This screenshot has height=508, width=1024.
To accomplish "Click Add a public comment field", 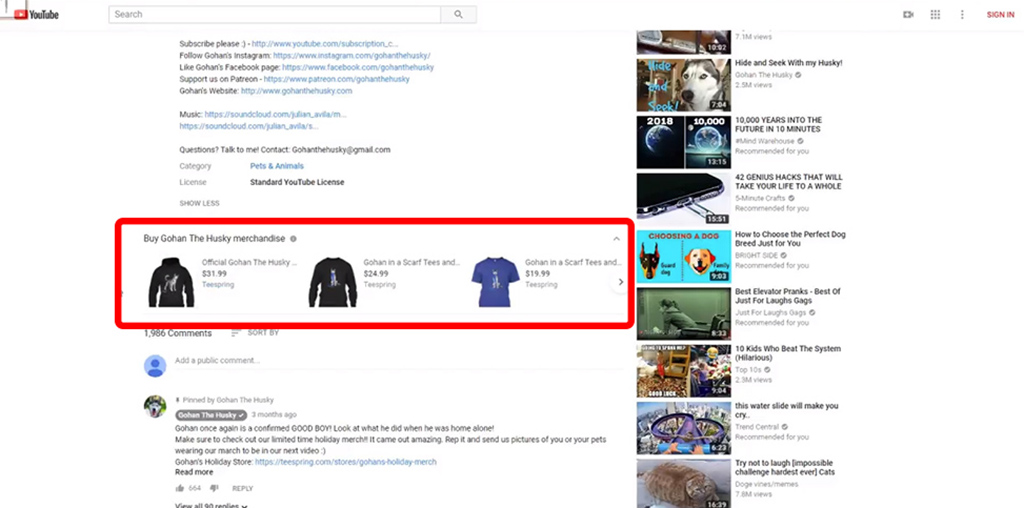I will (398, 361).
